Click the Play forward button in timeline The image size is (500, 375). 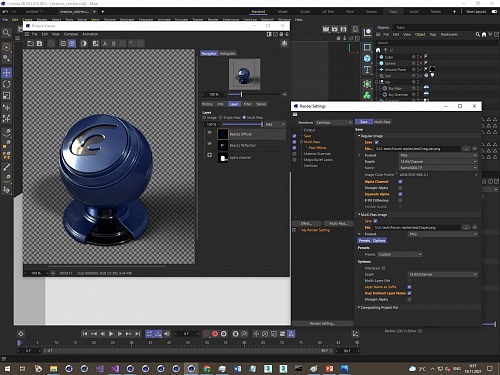(x=111, y=334)
